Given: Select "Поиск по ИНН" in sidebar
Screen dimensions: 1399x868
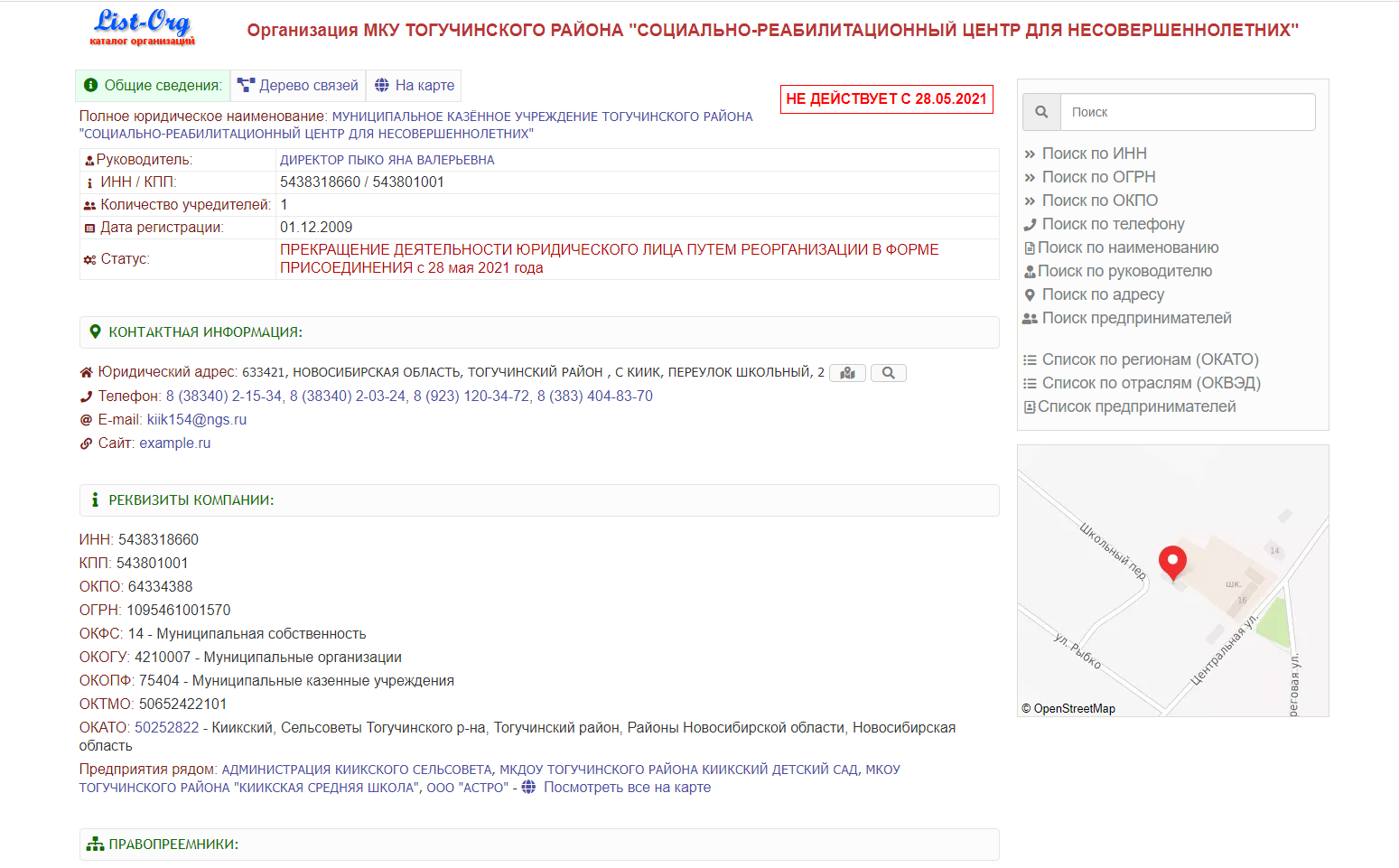Looking at the screenshot, I should 1094,154.
